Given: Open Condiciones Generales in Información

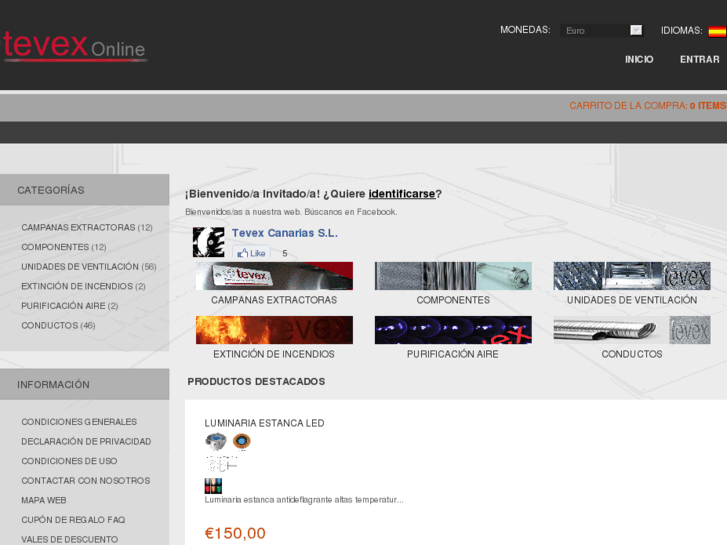Looking at the screenshot, I should tap(79, 422).
